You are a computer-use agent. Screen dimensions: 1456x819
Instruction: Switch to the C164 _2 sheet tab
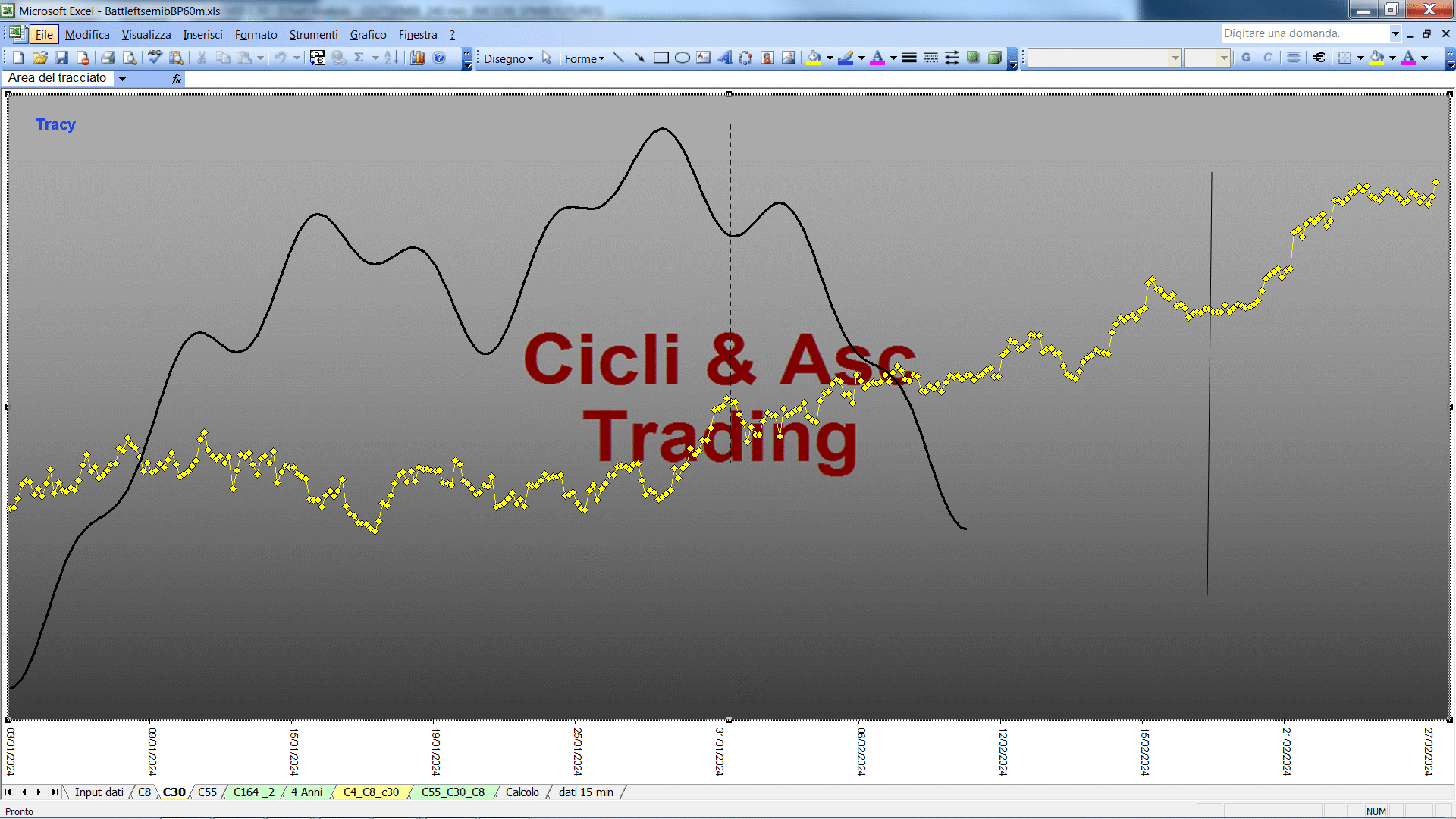[x=253, y=792]
